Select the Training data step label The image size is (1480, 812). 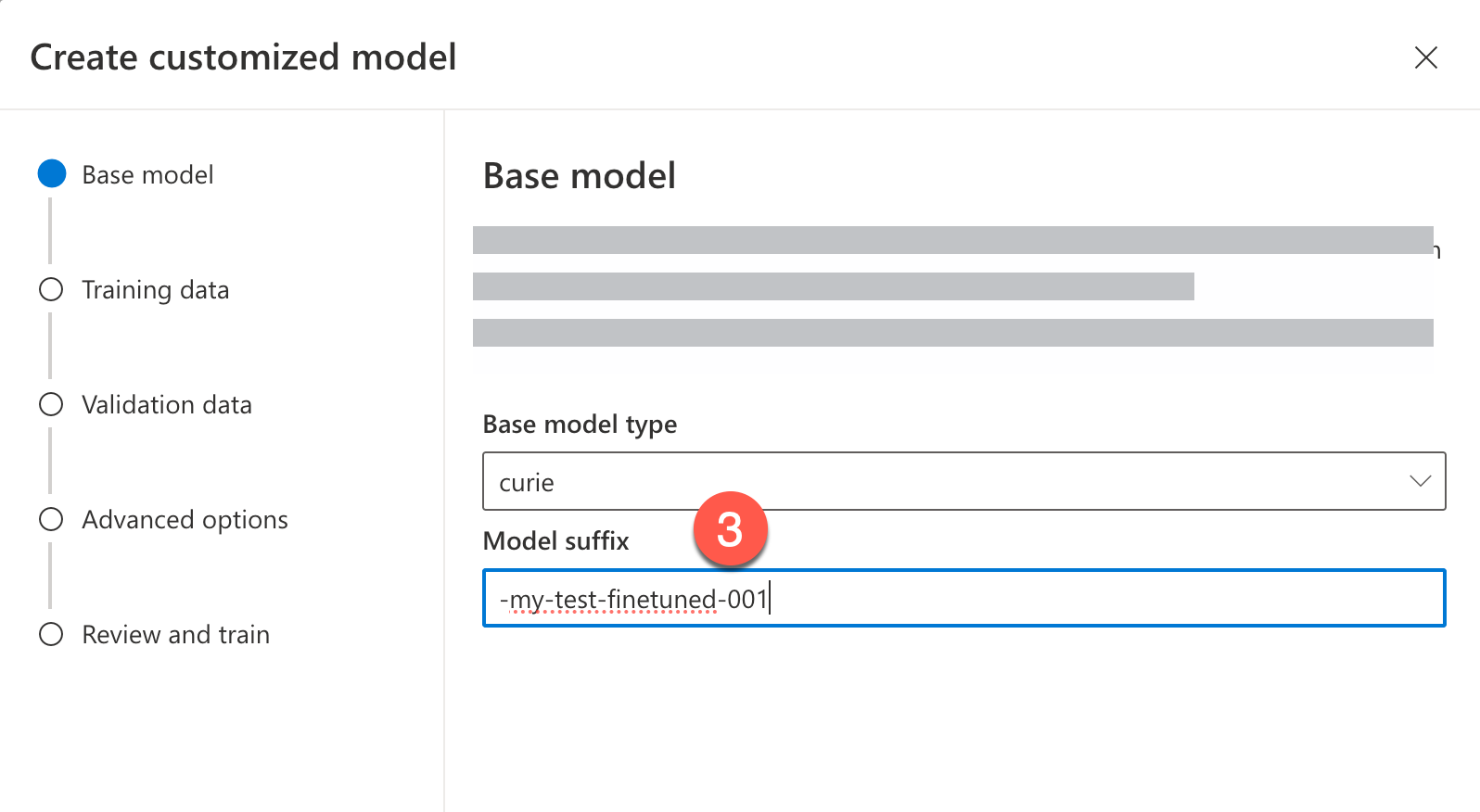click(155, 288)
